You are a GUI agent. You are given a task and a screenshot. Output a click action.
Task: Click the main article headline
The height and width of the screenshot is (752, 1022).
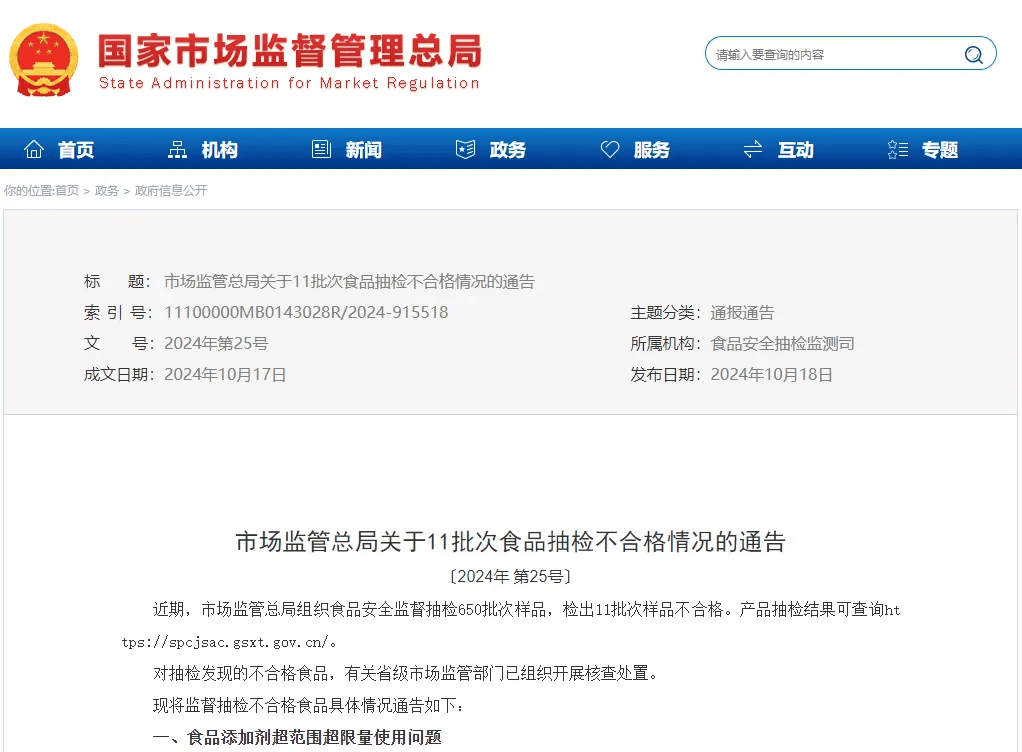510,542
